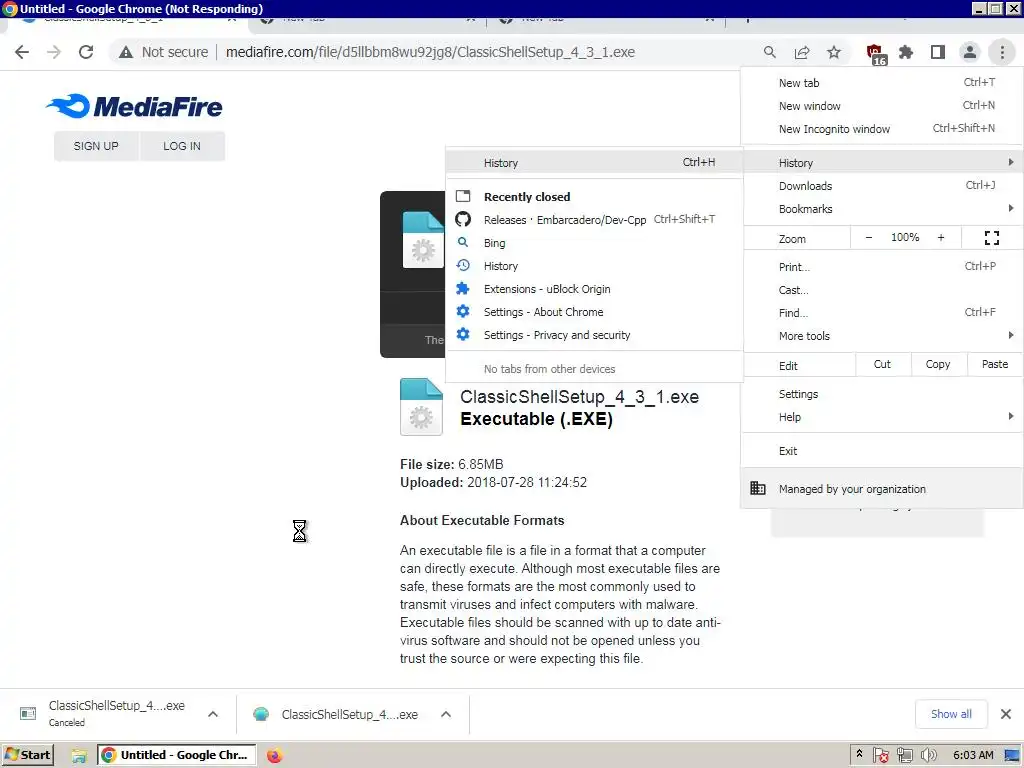This screenshot has width=1024, height=768.
Task: Open the profile avatar icon
Action: [970, 52]
